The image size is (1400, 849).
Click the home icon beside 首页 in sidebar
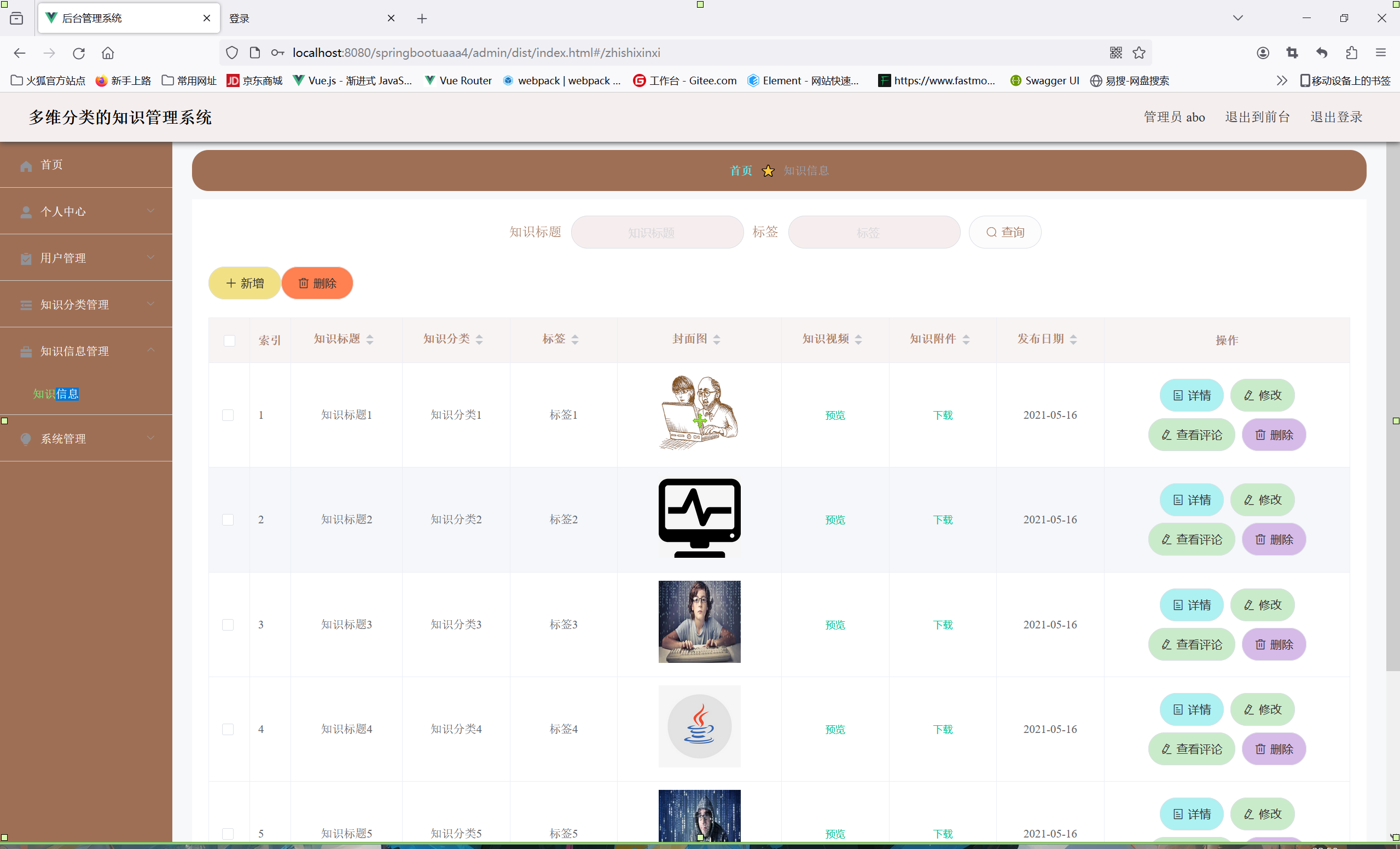tap(26, 165)
